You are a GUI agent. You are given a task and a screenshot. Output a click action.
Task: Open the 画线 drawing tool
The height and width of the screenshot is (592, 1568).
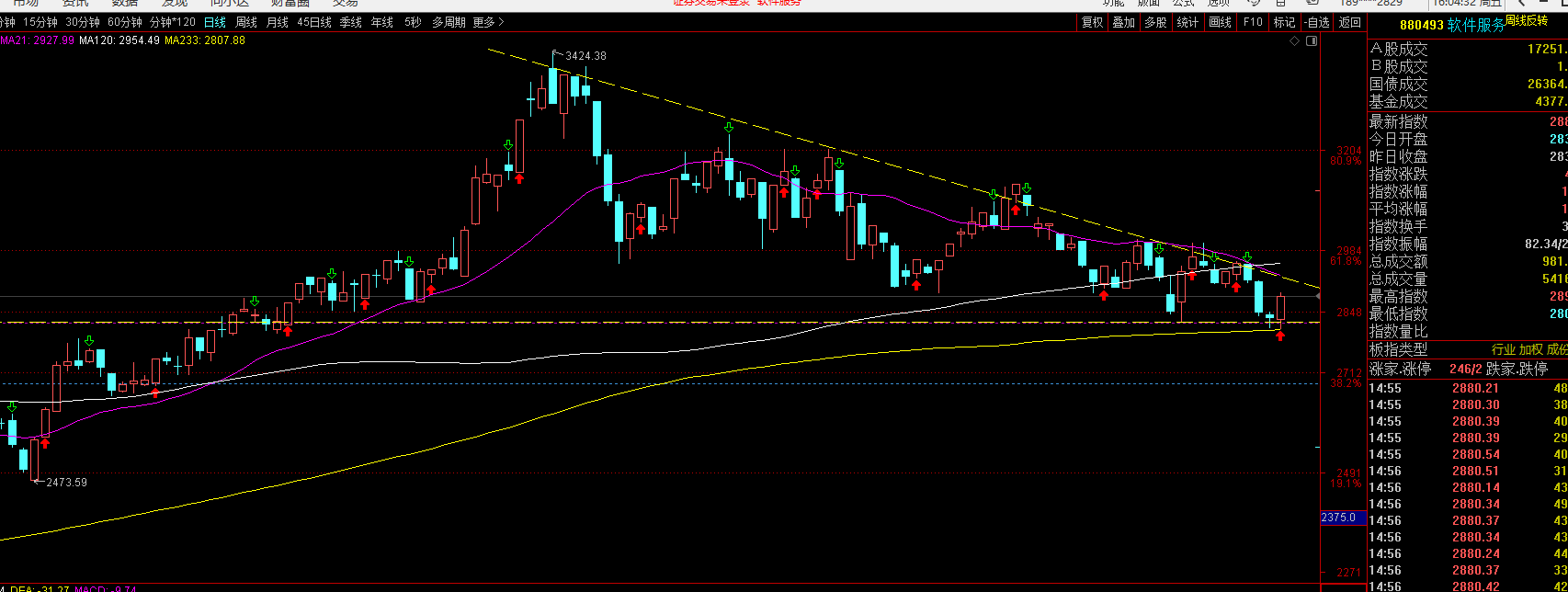point(1220,22)
